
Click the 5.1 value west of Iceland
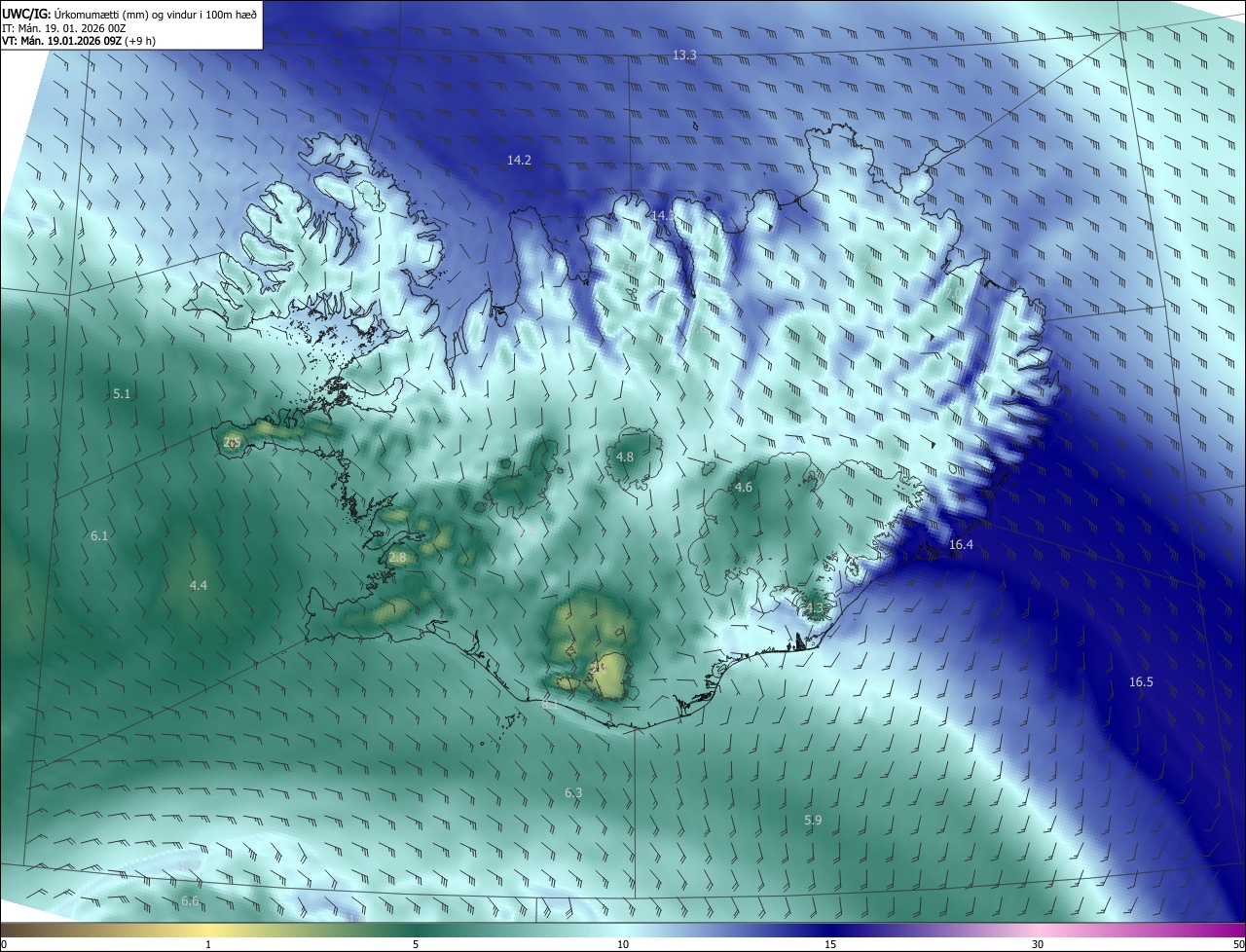pos(122,393)
